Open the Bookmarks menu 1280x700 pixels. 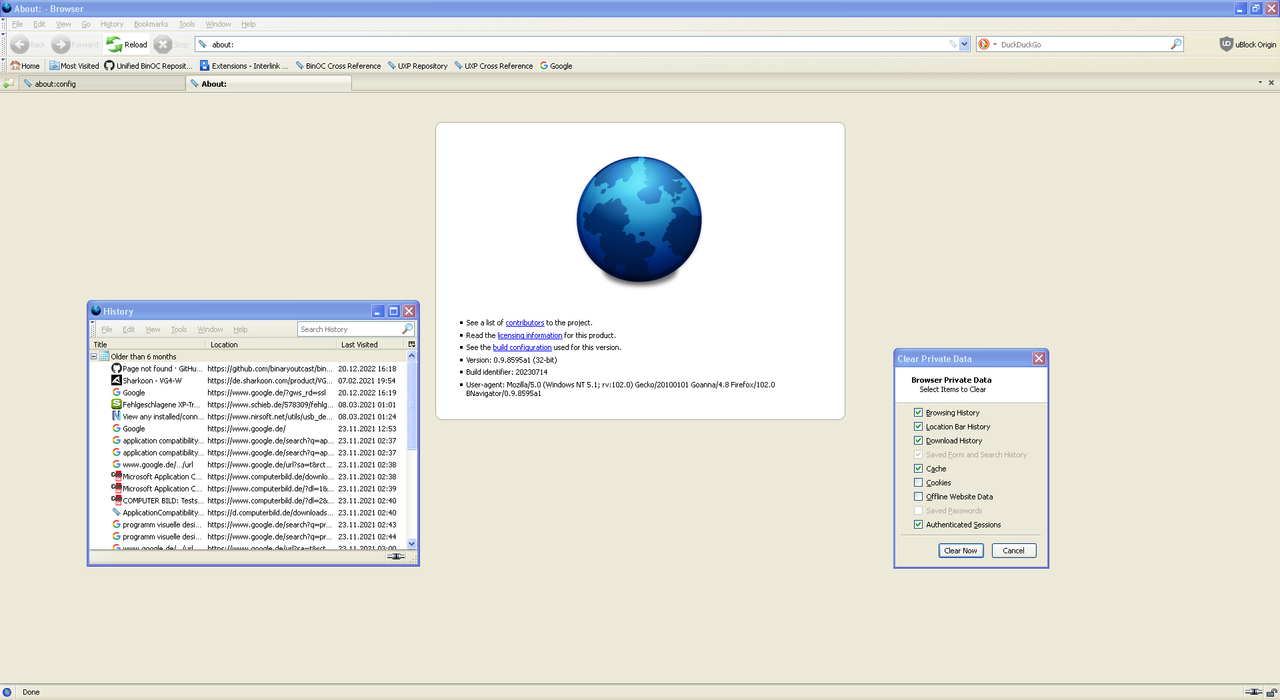point(151,24)
